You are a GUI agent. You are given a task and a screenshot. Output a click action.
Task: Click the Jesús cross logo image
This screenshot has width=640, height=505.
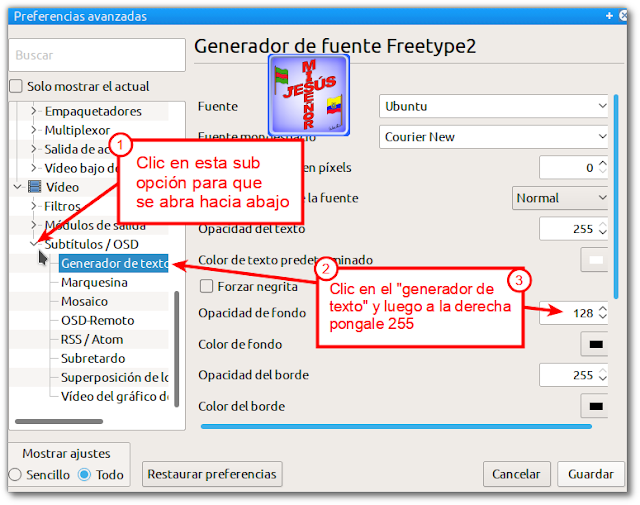point(309,95)
